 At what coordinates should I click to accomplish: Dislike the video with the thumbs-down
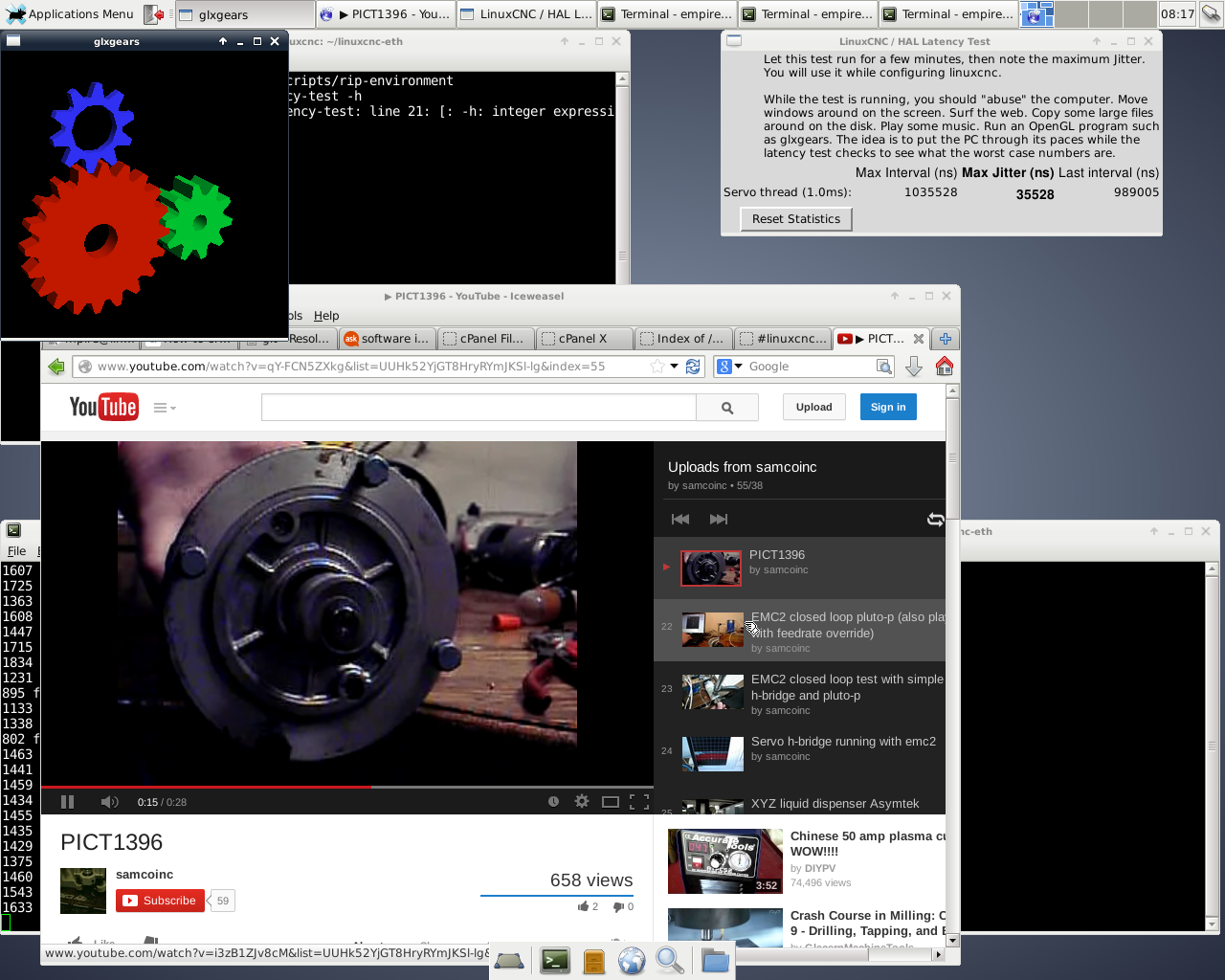(618, 906)
